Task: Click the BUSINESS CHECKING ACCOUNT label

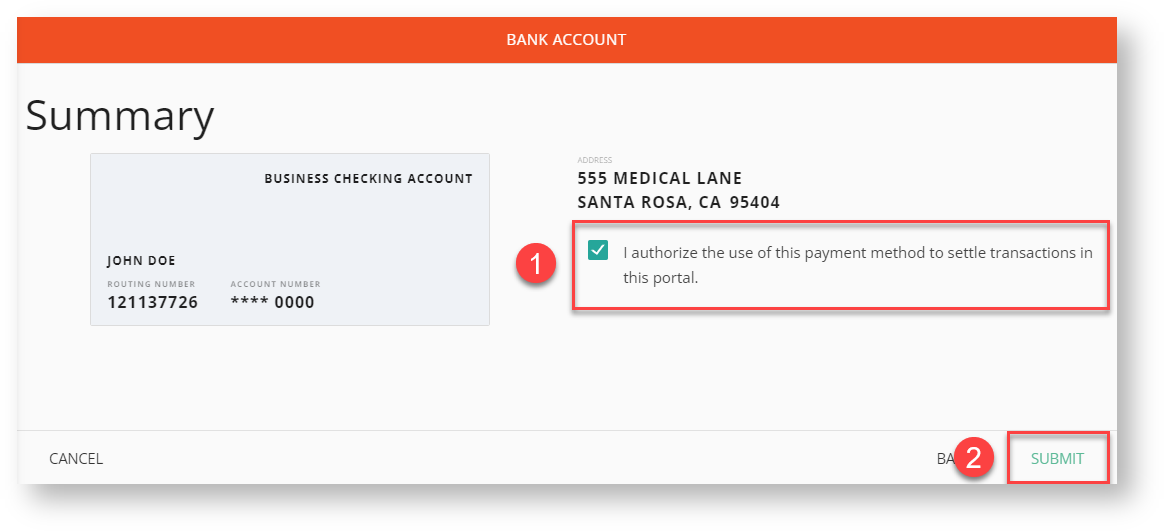Action: click(368, 179)
